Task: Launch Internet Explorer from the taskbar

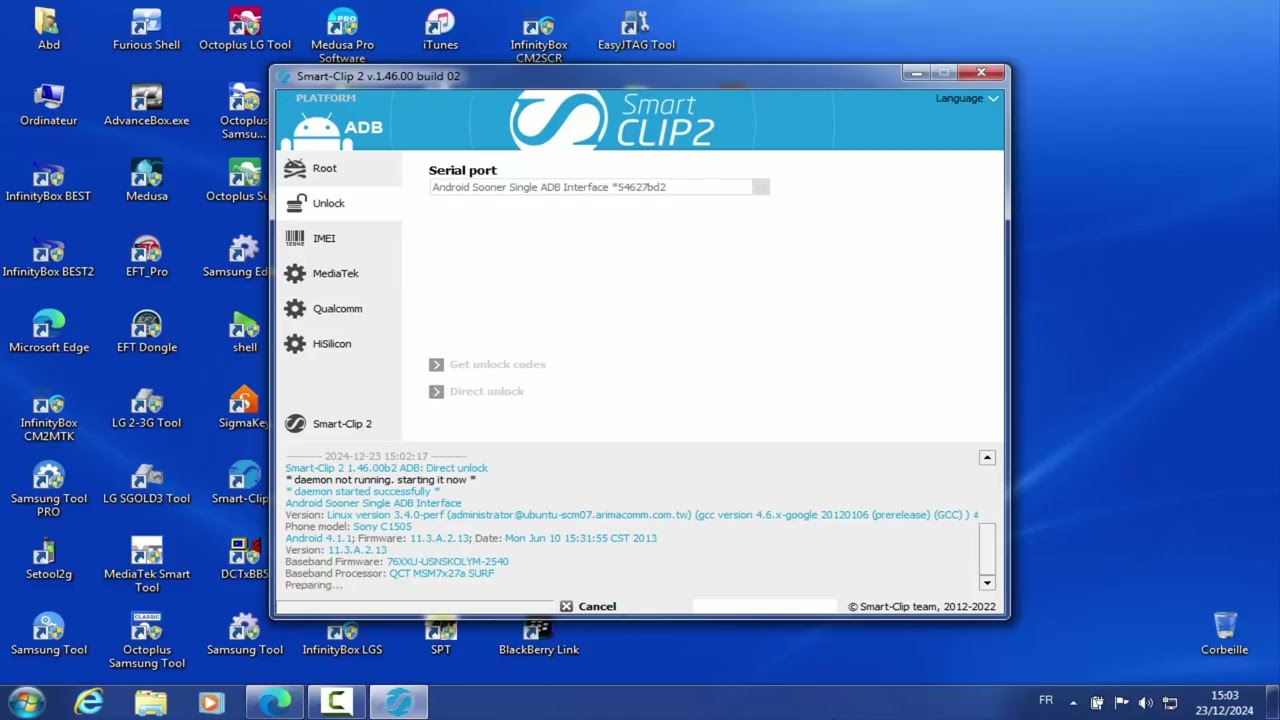Action: coord(89,702)
